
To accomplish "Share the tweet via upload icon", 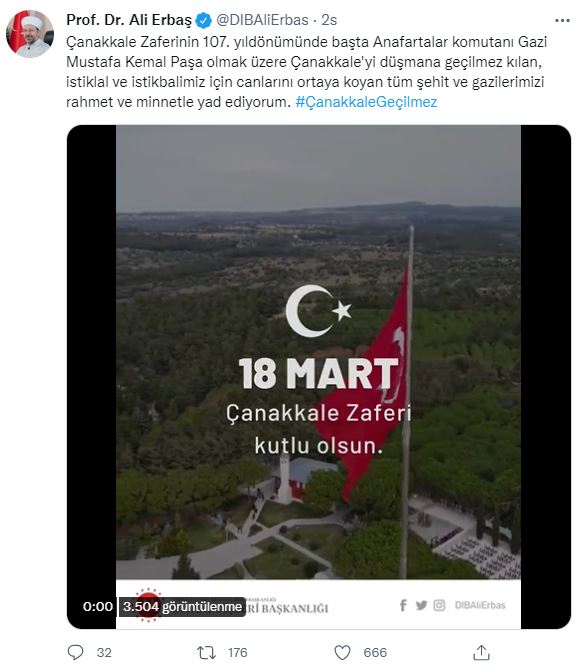I will (481, 652).
